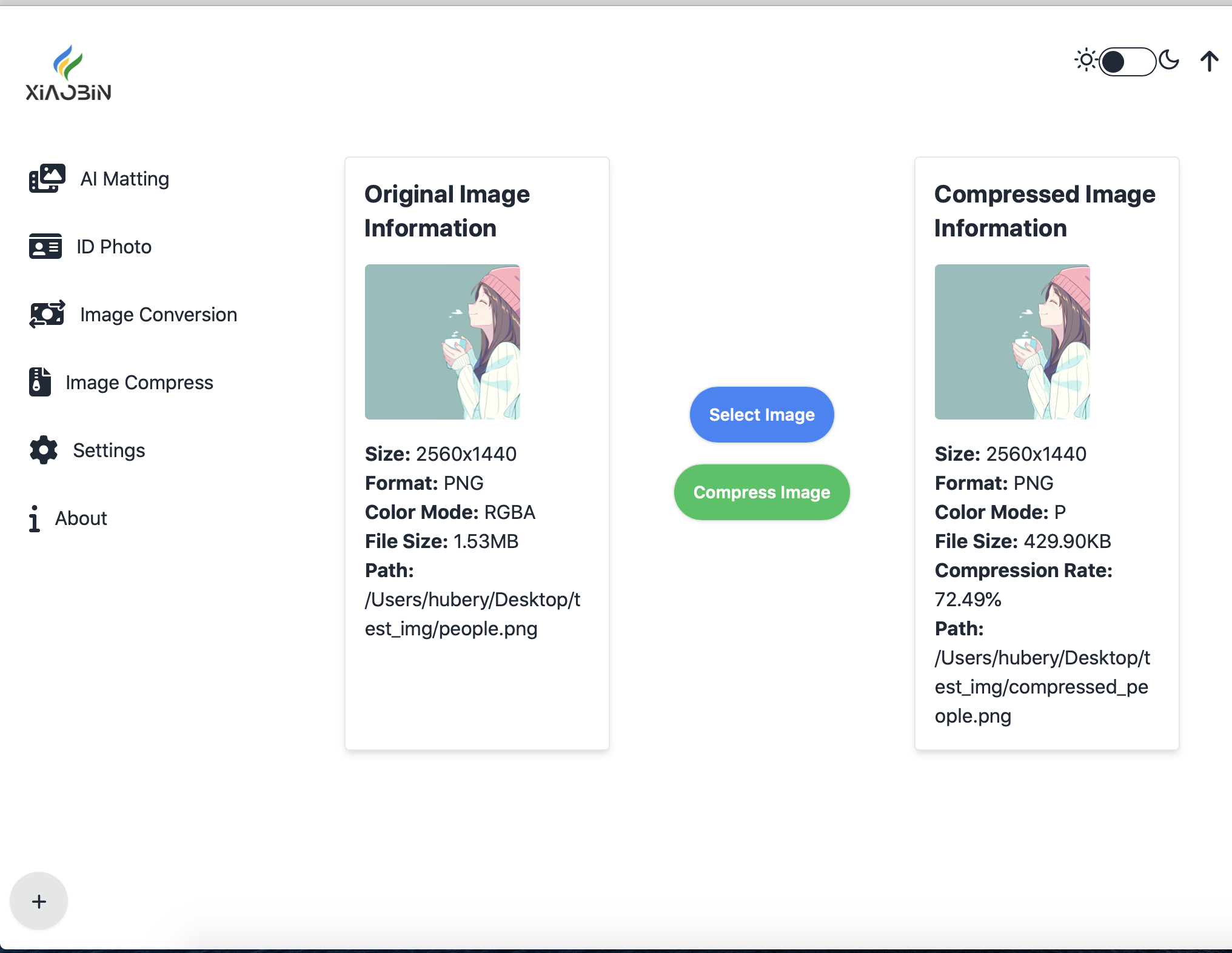The width and height of the screenshot is (1232, 953).
Task: Click the compressed image thumbnail
Action: (1012, 342)
